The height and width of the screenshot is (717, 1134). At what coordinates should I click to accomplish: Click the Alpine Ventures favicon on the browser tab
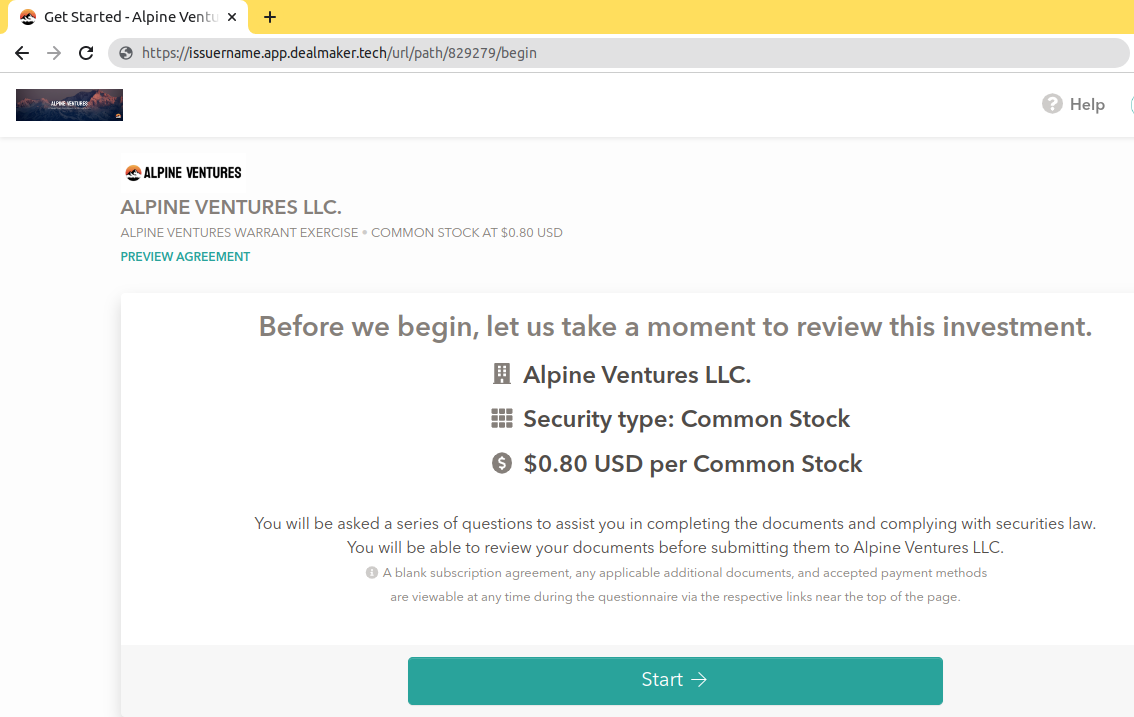pyautogui.click(x=28, y=17)
